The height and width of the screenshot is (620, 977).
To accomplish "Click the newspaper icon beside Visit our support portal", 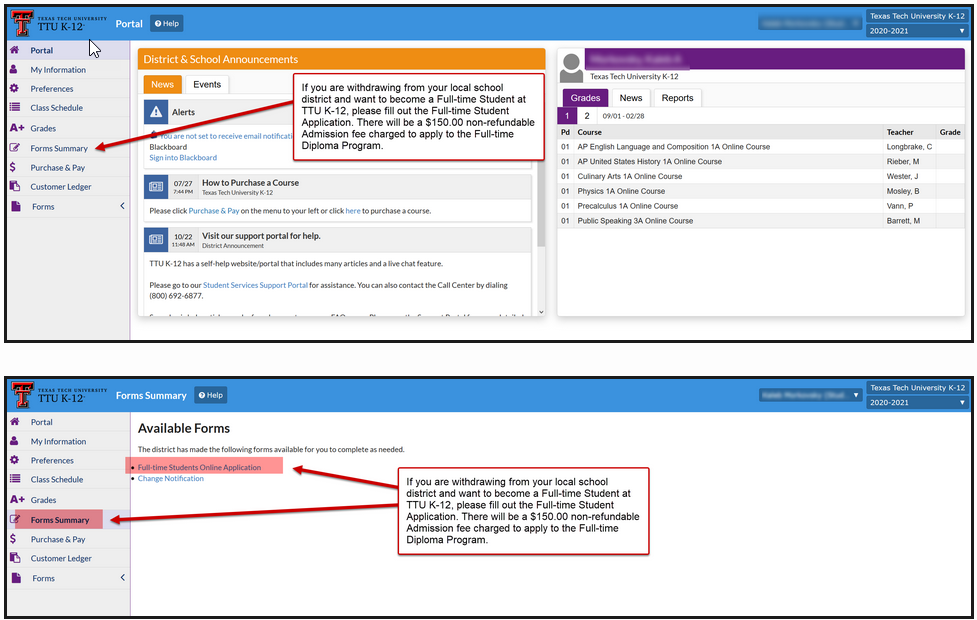I will (156, 239).
